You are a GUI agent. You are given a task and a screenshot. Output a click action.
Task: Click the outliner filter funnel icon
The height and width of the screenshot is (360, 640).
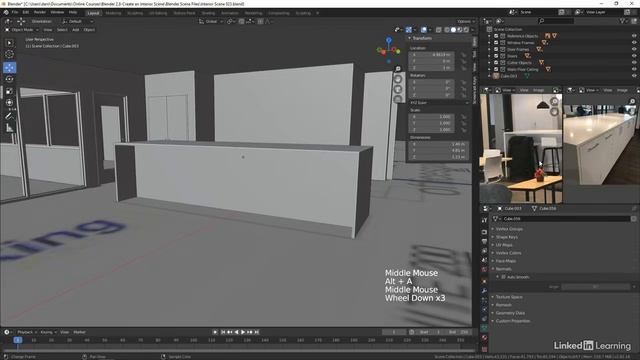pyautogui.click(x=622, y=21)
